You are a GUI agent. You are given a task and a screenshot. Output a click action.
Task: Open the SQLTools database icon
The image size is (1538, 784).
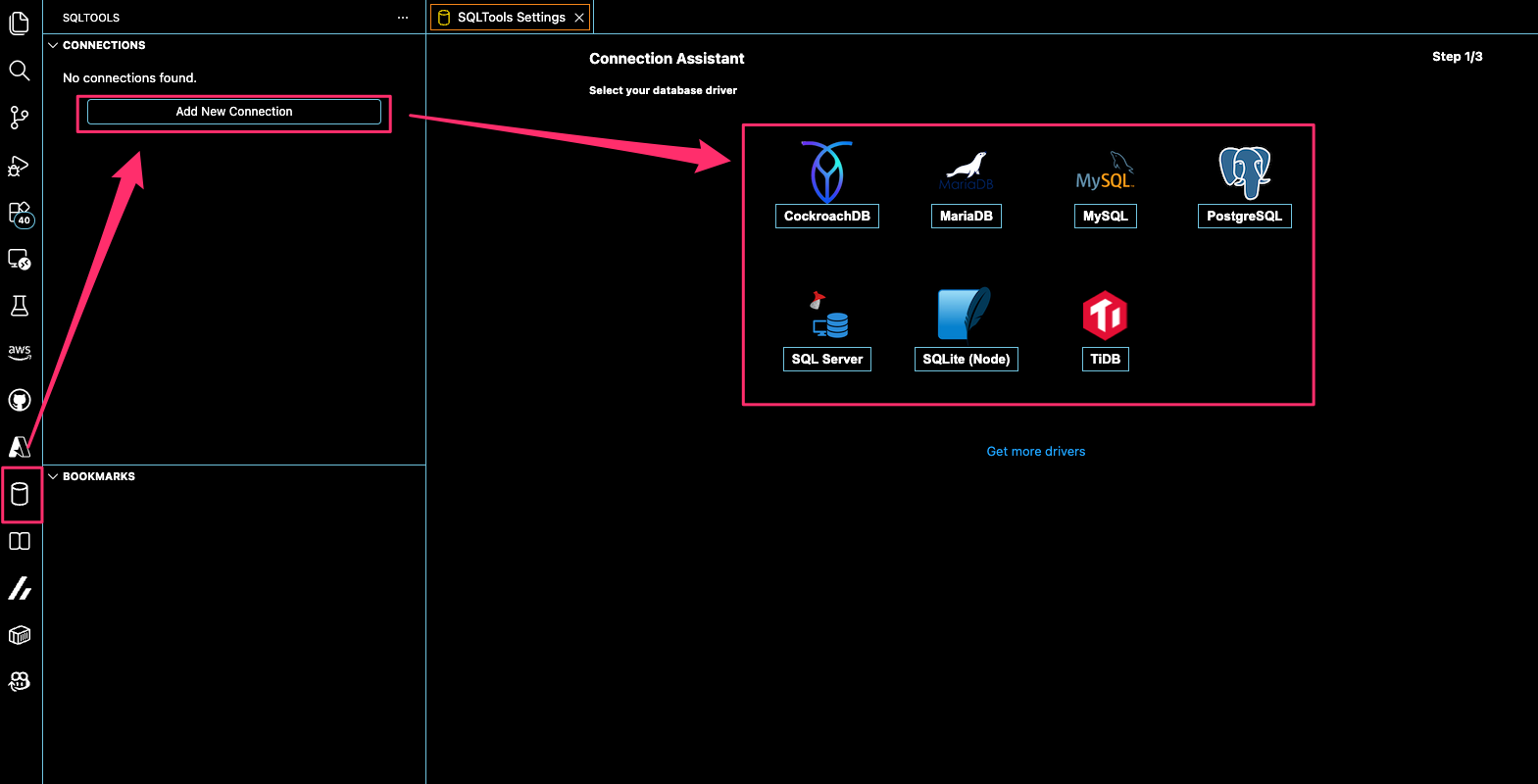(20, 494)
